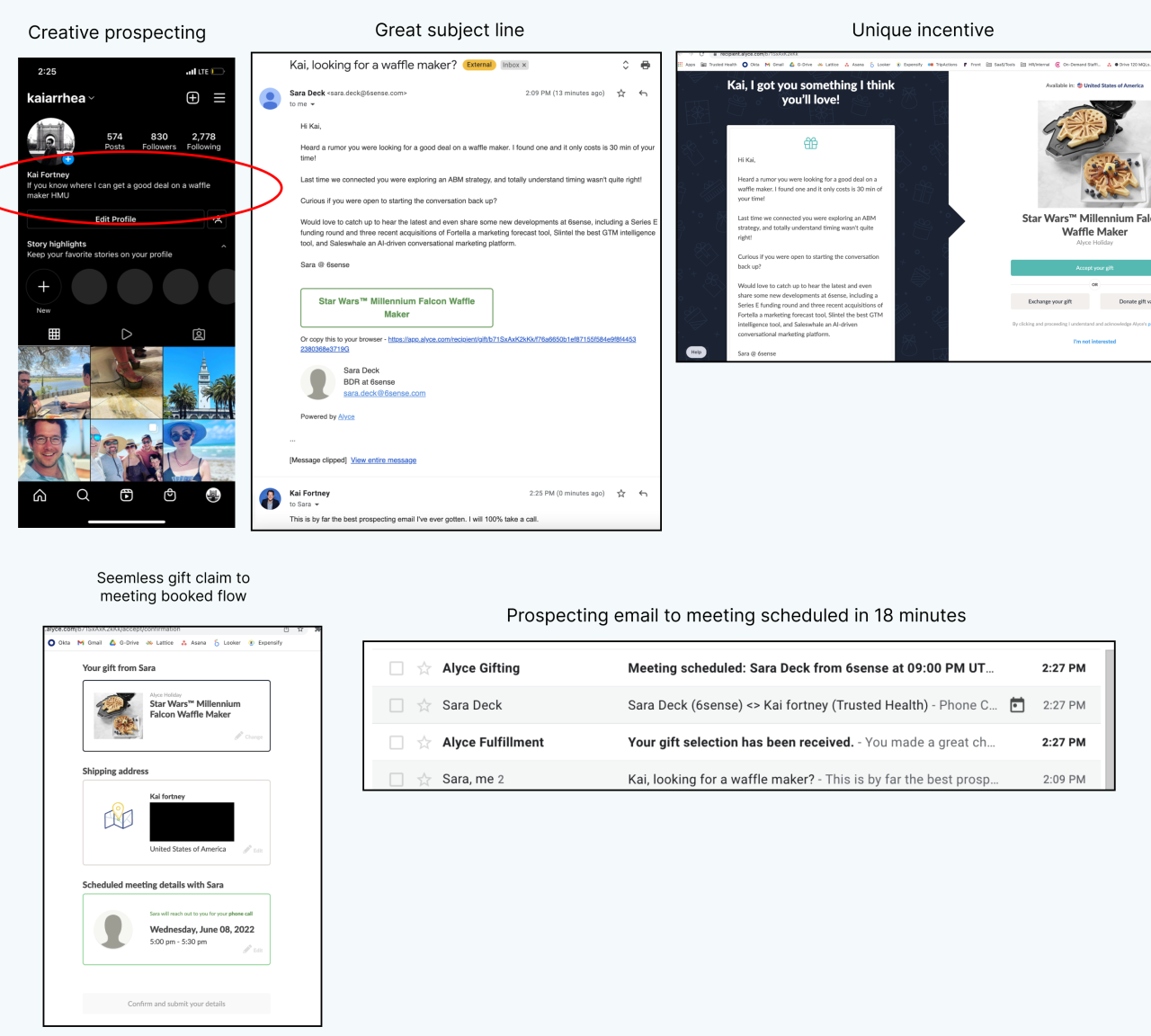Reply to Sara Deck's message with arrow icon
1151x1036 pixels.
tap(643, 93)
